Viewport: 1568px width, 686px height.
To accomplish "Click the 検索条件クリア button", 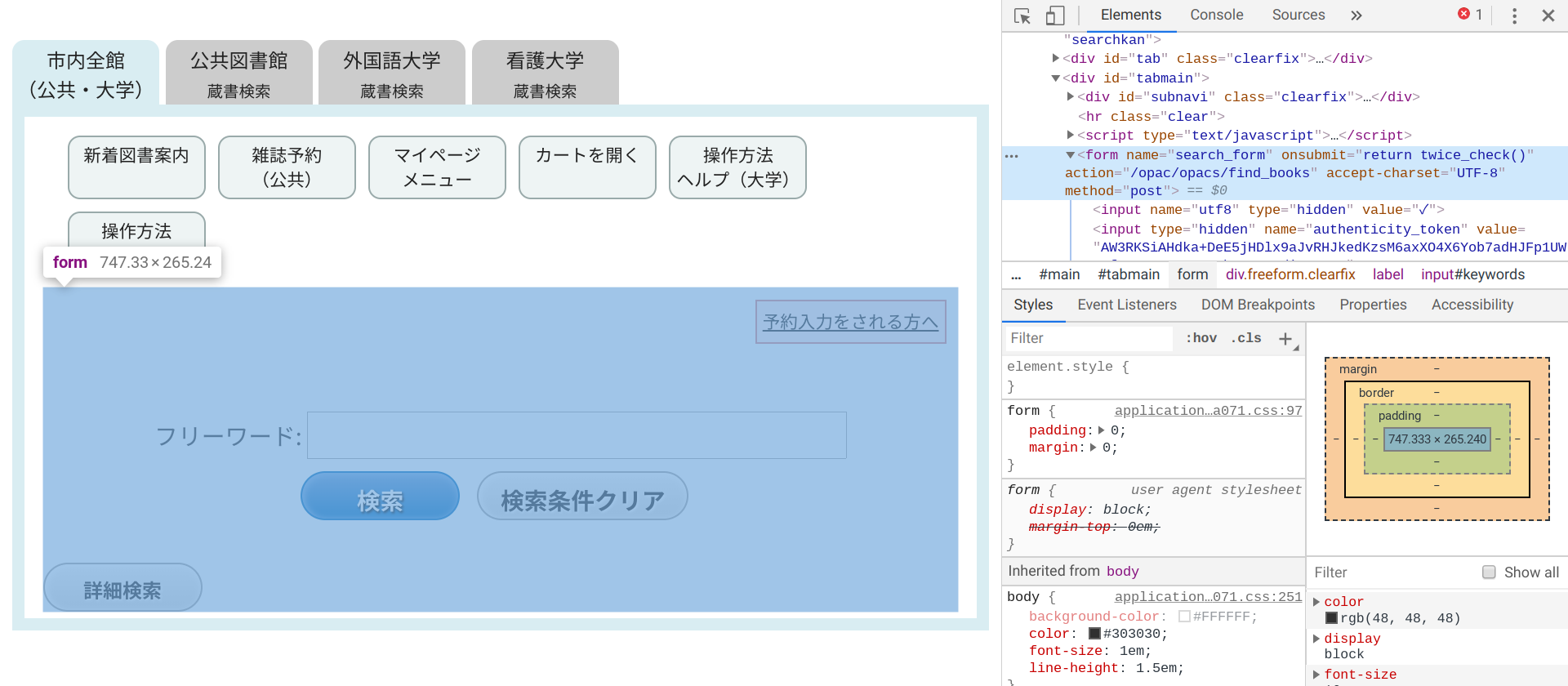I will 582,496.
